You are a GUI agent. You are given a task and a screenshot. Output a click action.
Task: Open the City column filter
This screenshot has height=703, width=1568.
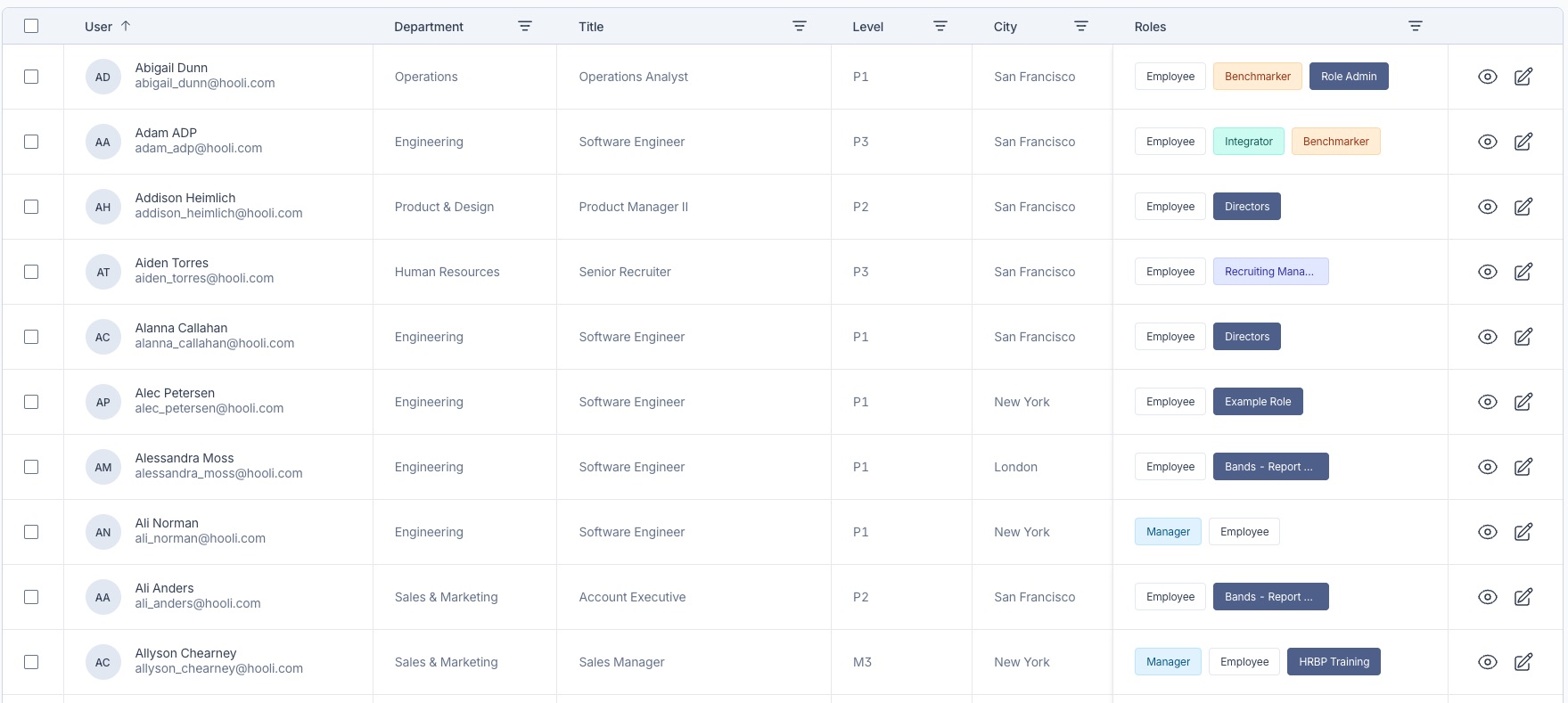1081,27
